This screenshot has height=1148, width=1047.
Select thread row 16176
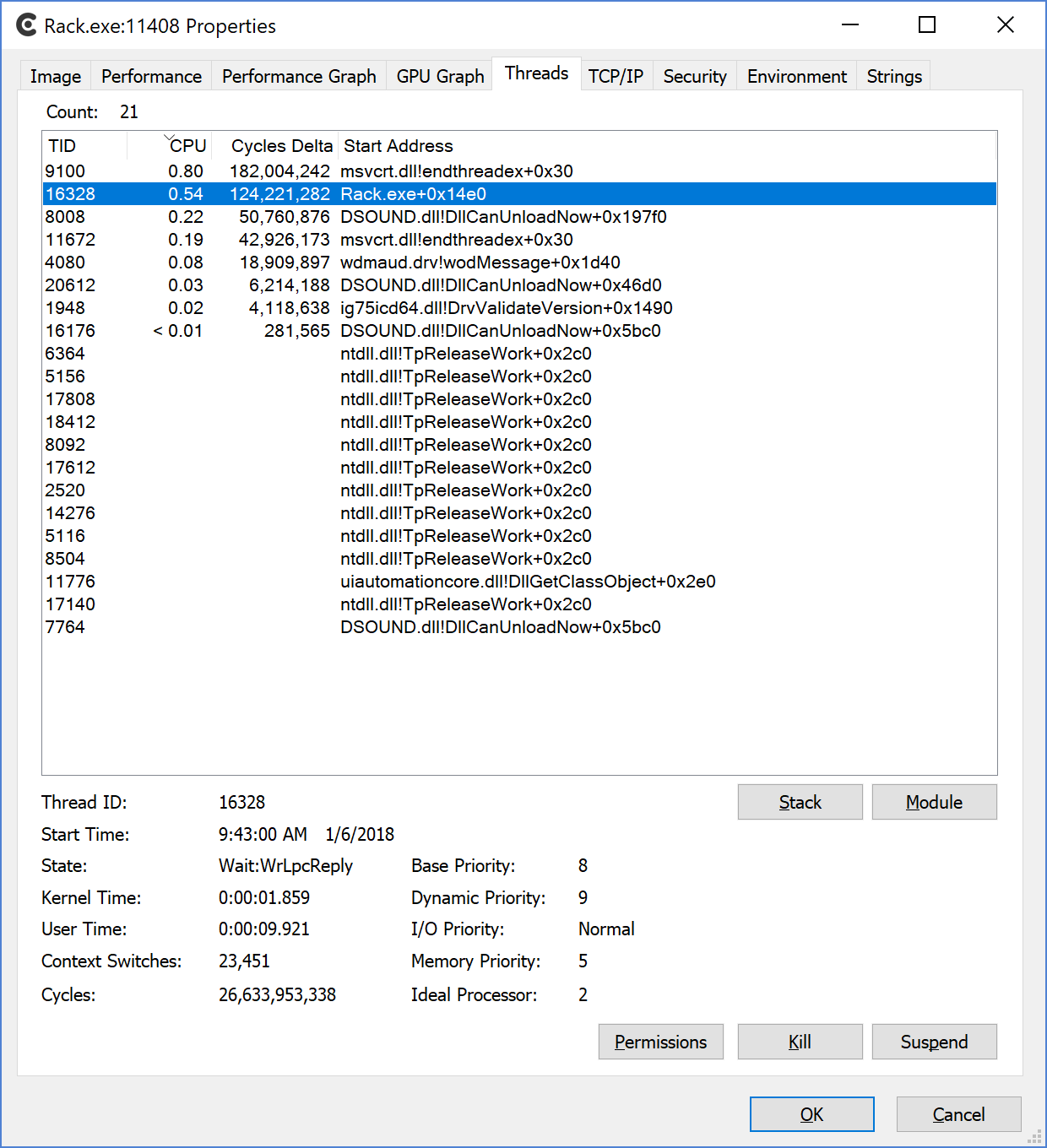(519, 331)
